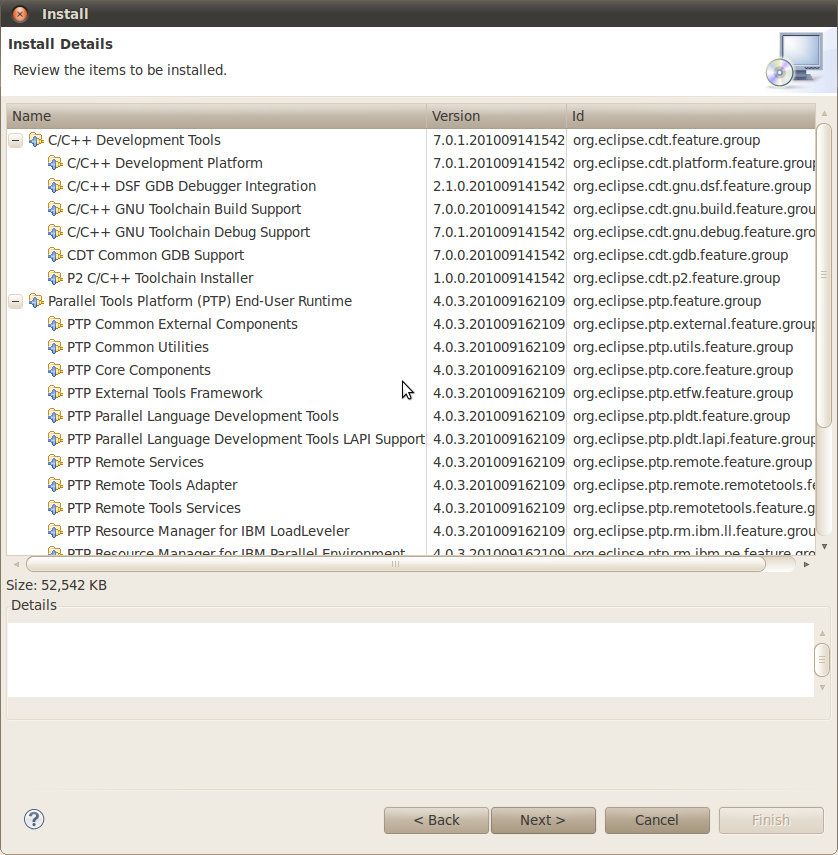The width and height of the screenshot is (838, 855).
Task: Select the C/C++ GNU Toolchain Build Support row
Action: point(411,209)
